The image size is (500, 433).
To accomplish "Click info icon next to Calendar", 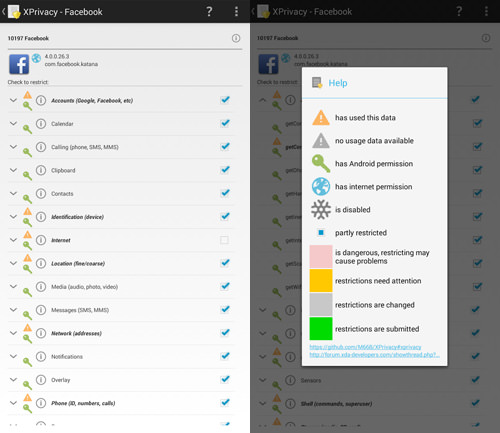I will coord(41,124).
